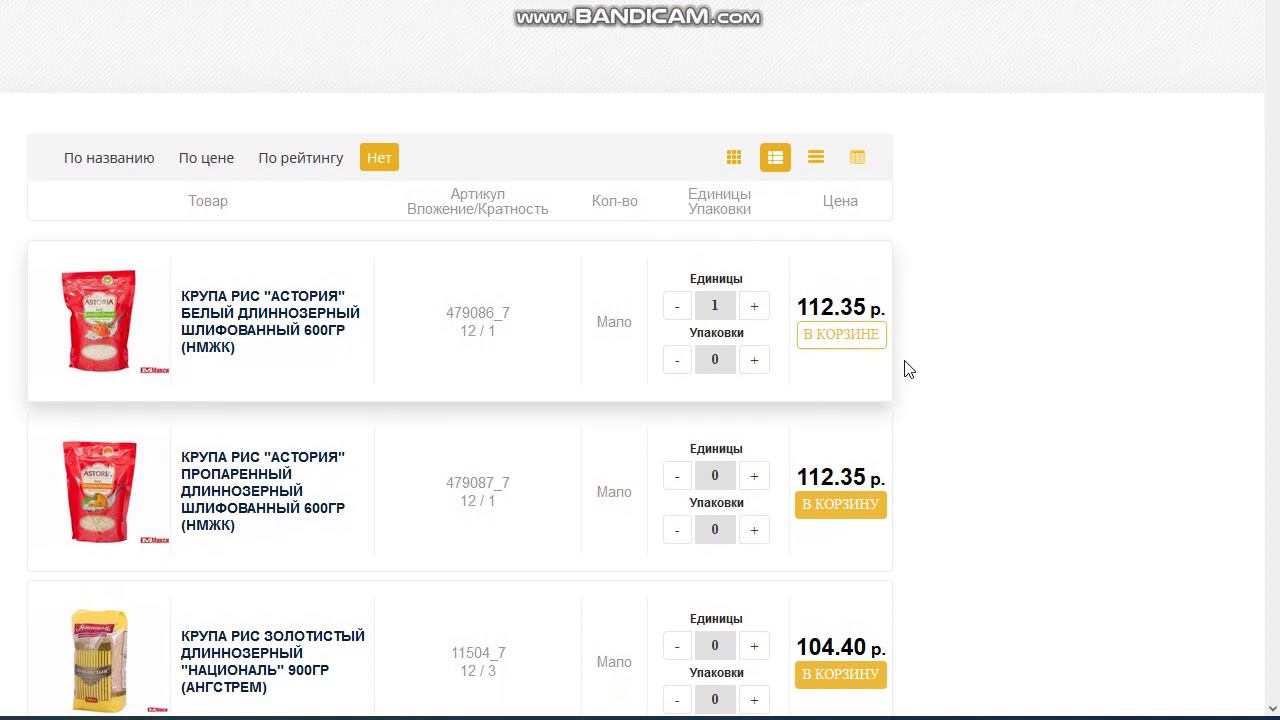Open cart via 'В корзине' button
The image size is (1280, 720).
(841, 334)
